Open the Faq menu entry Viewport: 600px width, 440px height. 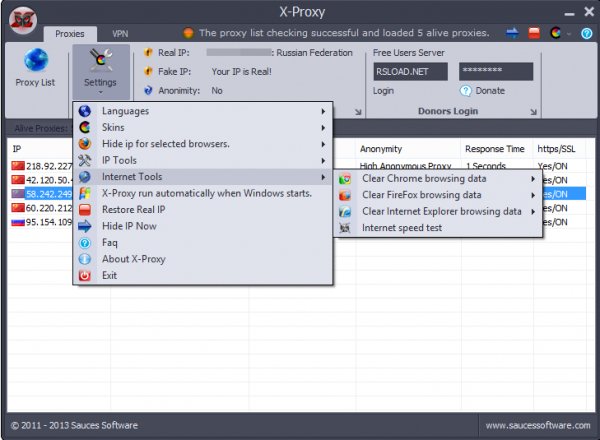[202, 243]
